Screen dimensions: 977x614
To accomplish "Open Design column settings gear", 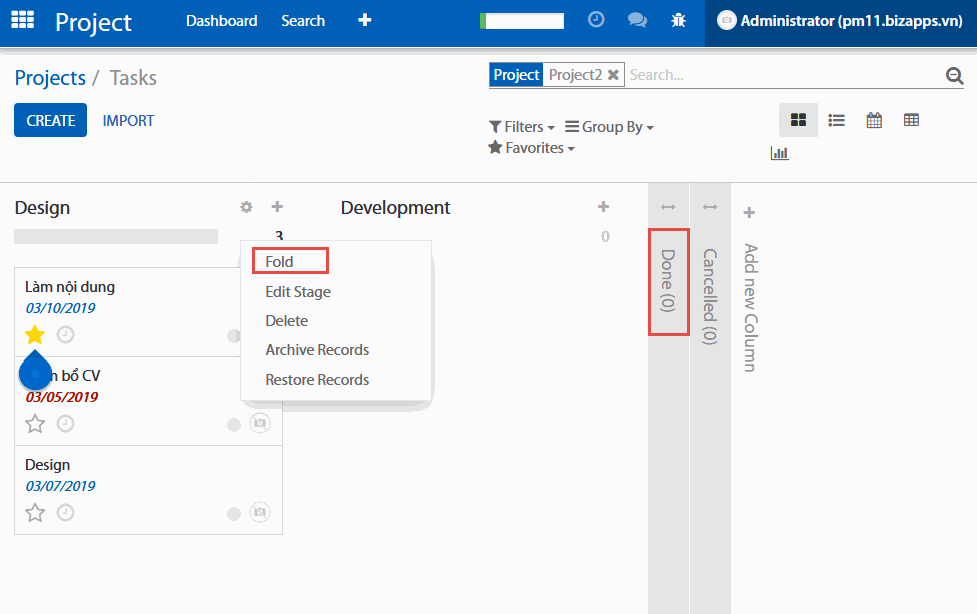I will [x=246, y=207].
